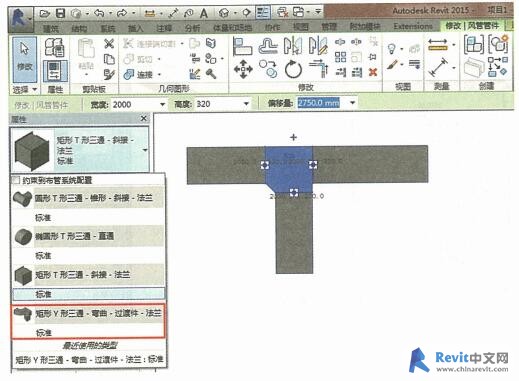Image resolution: width=519 pixels, height=381 pixels.
Task: Select the Text 'A' tool in quick access toolbar
Action: (204, 13)
